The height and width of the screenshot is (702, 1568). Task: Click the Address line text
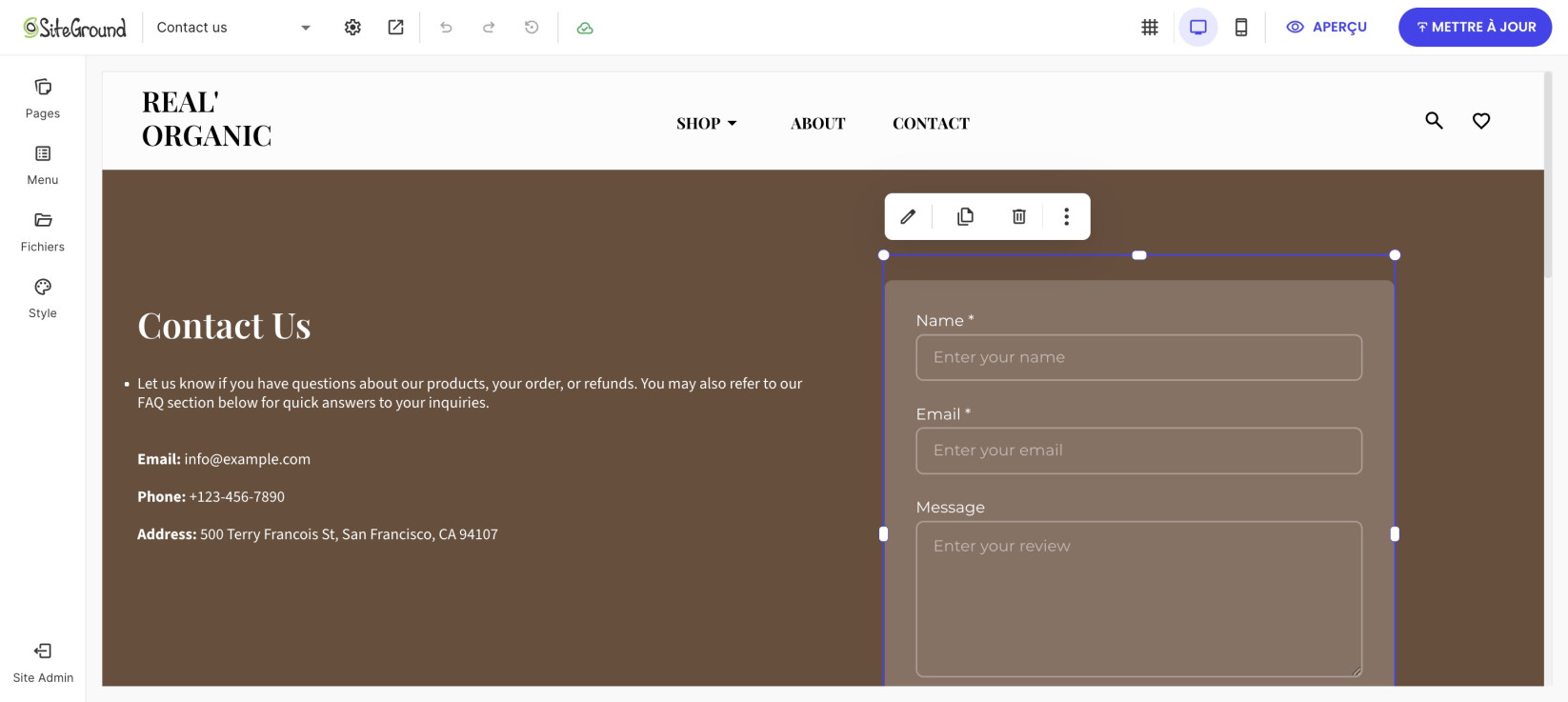pos(317,534)
